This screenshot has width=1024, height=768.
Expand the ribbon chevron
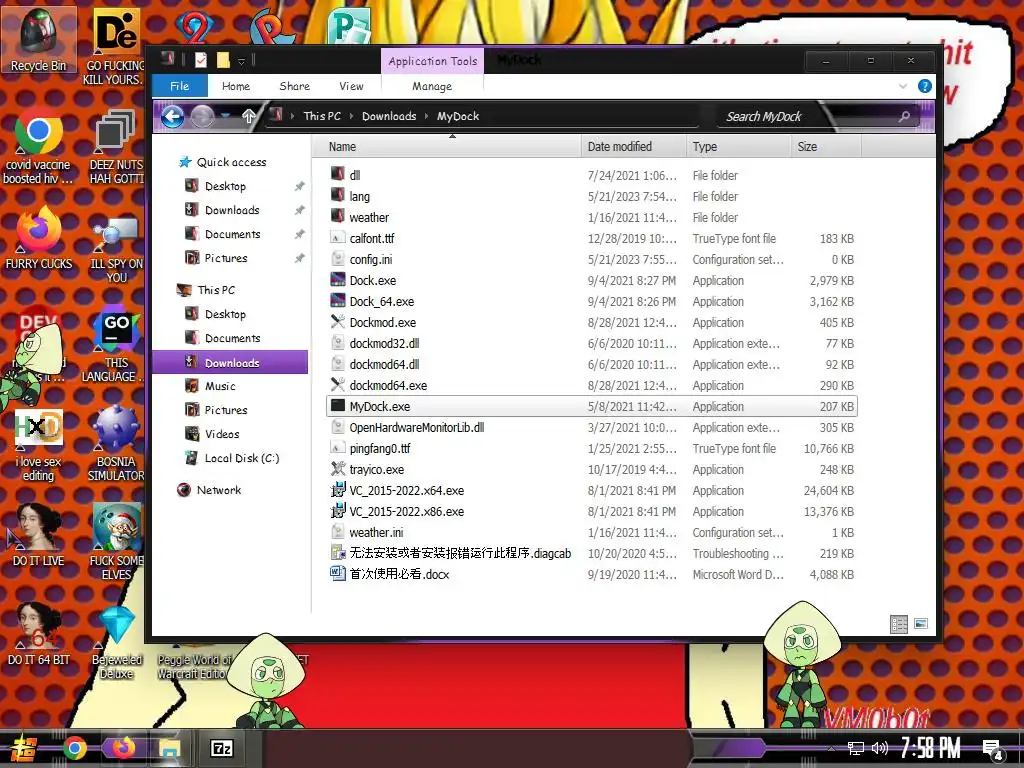tap(903, 86)
